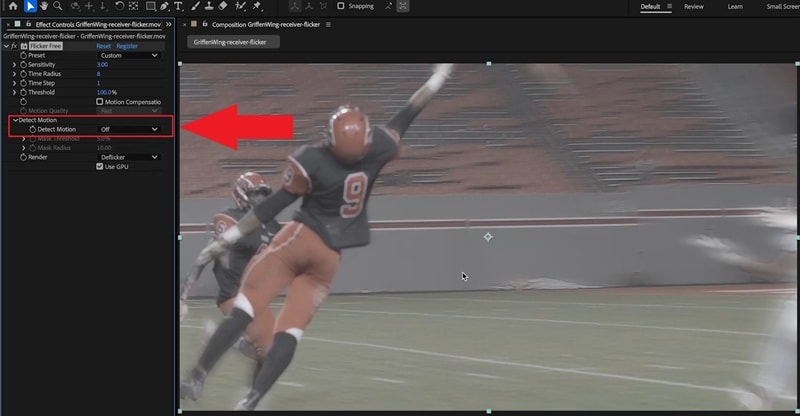
Task: Uncheck the Use GPU checkbox
Action: tap(99, 166)
